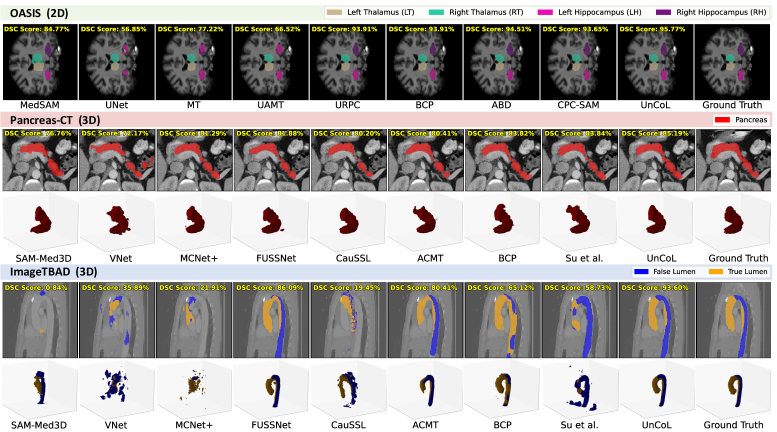Viewport: 777px width, 432px height.
Task: Select the ABD brain segmentation image
Action: (x=501, y=62)
